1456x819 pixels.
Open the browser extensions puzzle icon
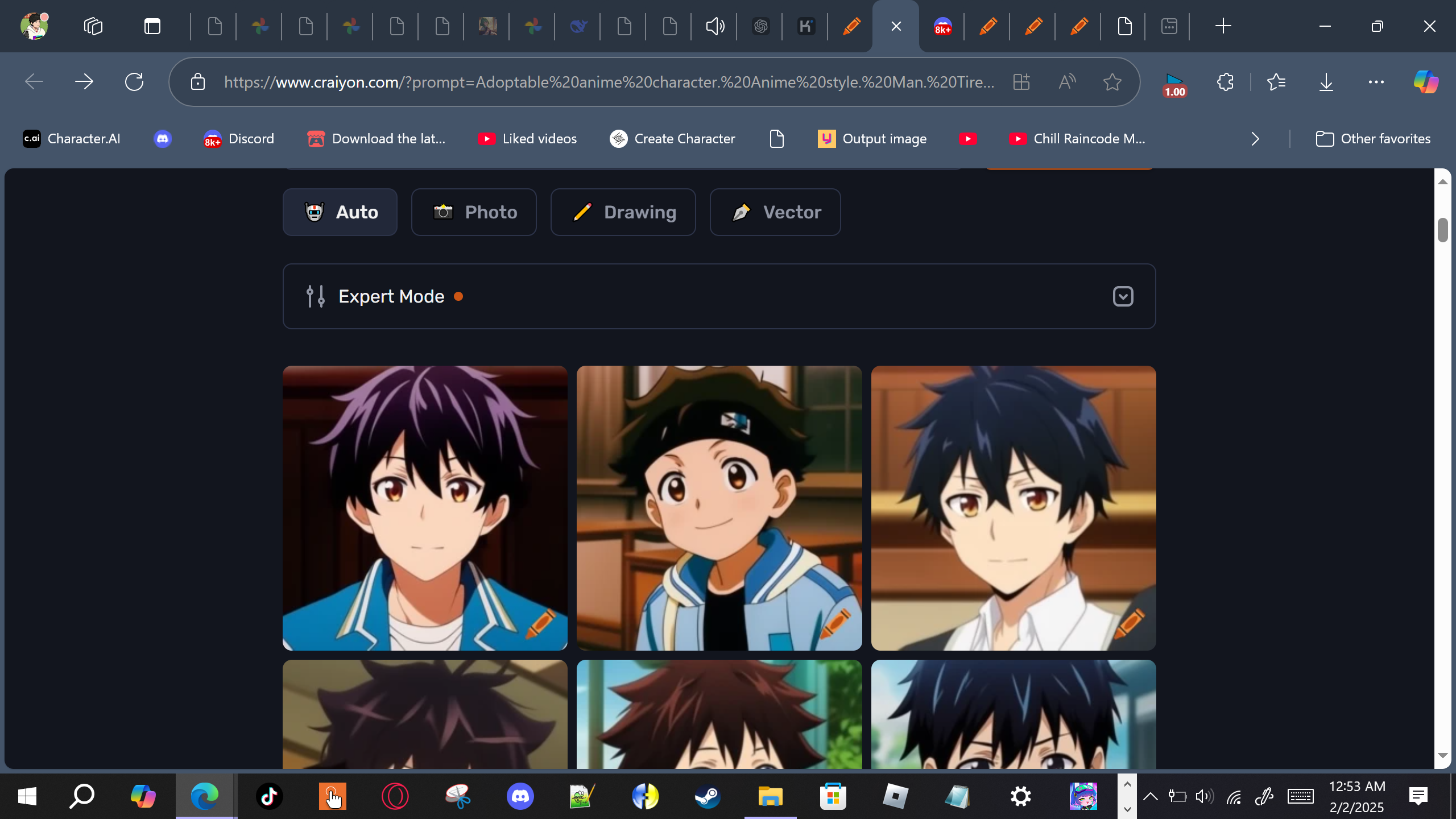click(x=1225, y=82)
